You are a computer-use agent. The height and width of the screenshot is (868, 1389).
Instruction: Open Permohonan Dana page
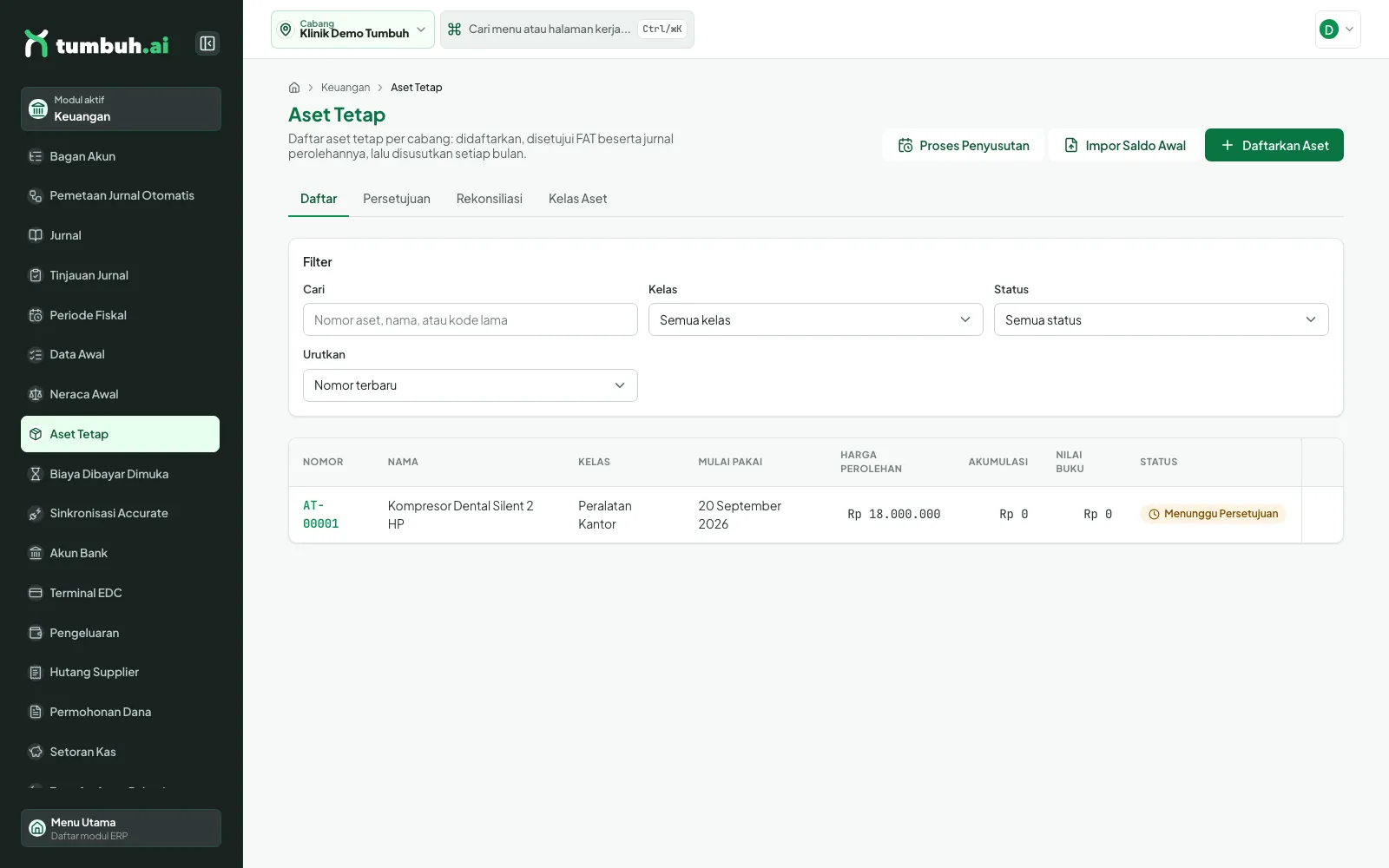[x=120, y=712]
